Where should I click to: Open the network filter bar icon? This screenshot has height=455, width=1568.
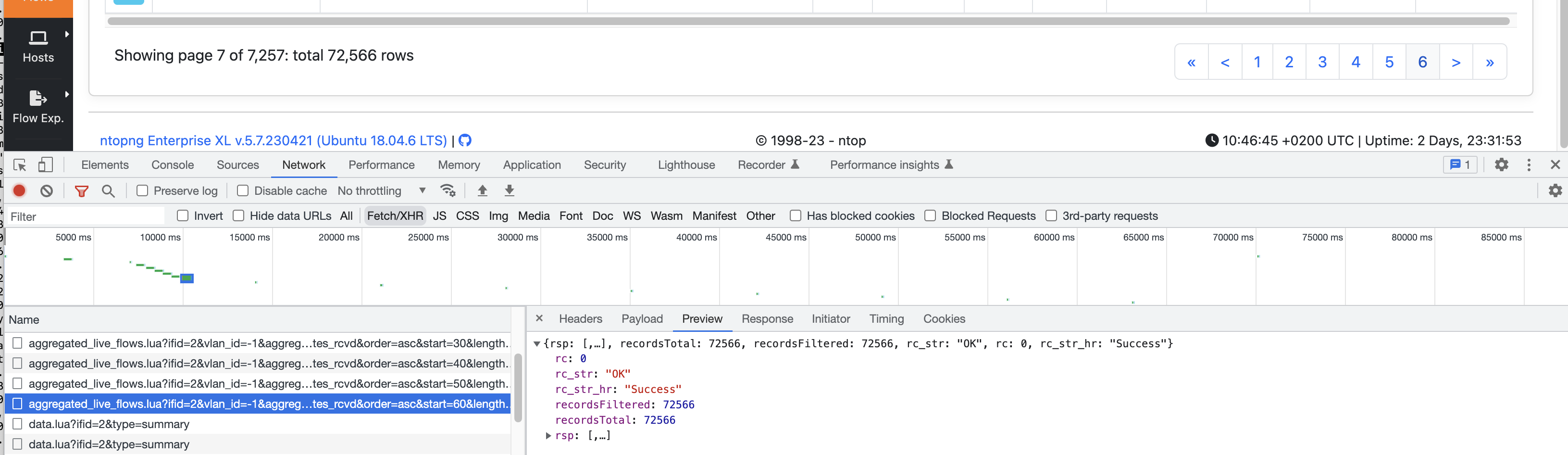coord(82,190)
